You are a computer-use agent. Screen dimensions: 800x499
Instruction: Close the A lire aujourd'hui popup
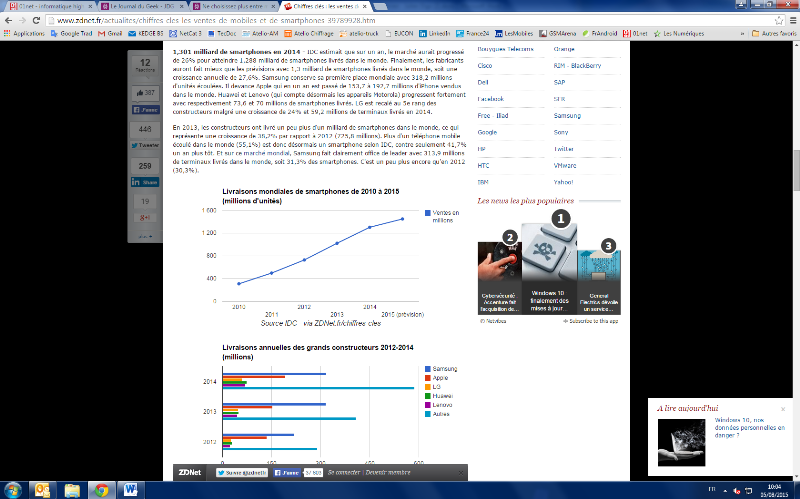tap(783, 409)
